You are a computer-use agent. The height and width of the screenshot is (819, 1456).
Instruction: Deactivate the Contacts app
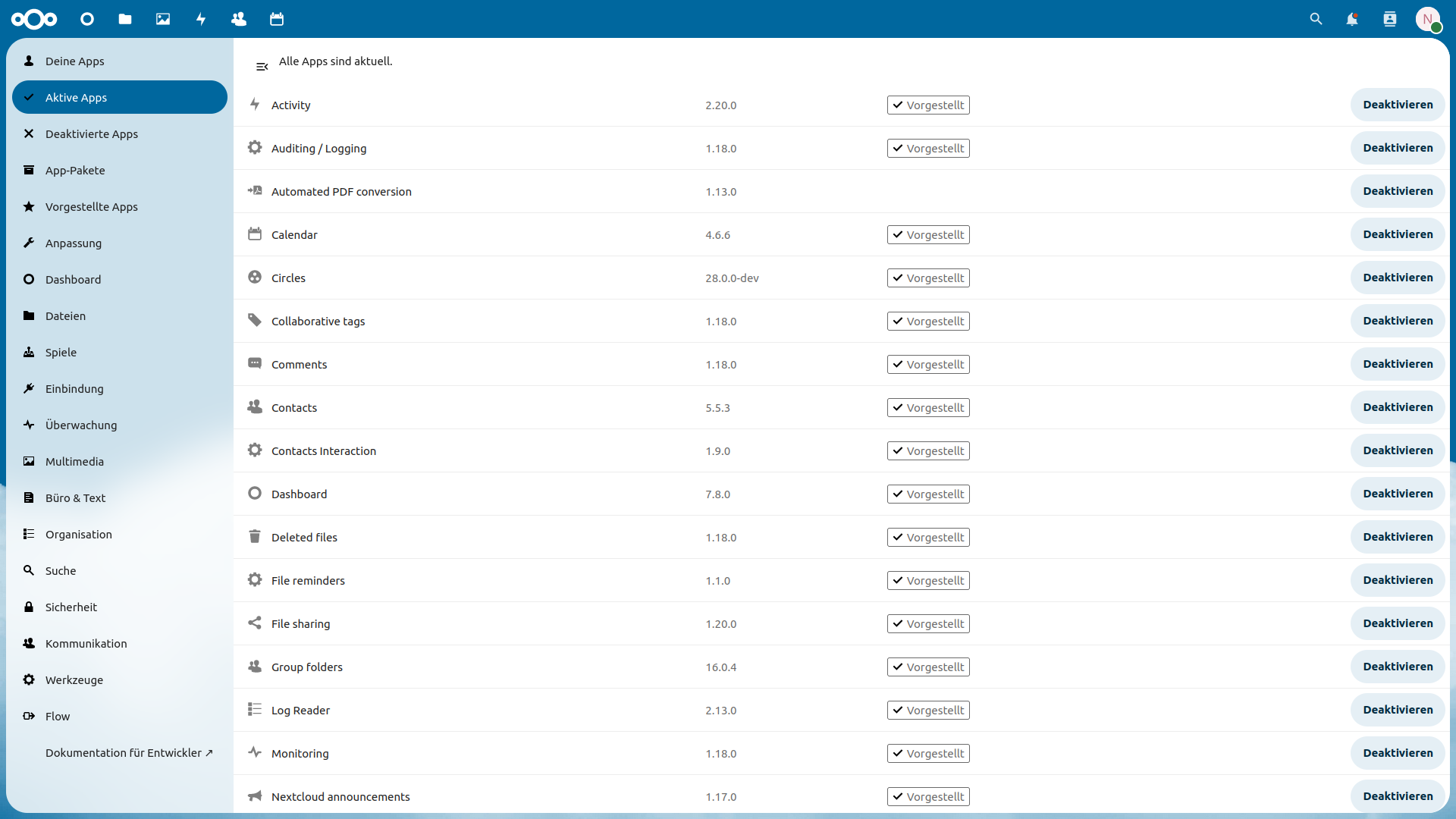[1398, 407]
